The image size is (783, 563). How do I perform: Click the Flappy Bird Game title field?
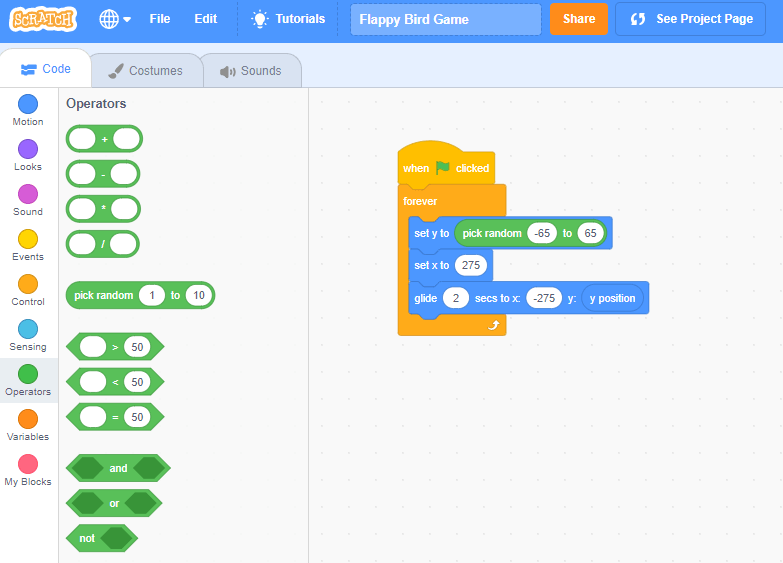[445, 19]
